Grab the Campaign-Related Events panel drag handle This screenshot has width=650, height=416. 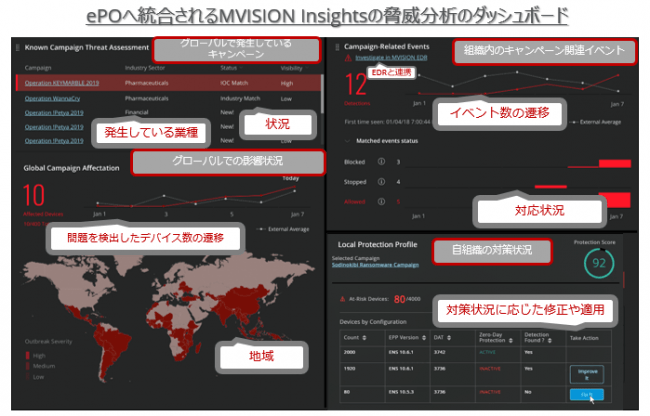(x=337, y=47)
